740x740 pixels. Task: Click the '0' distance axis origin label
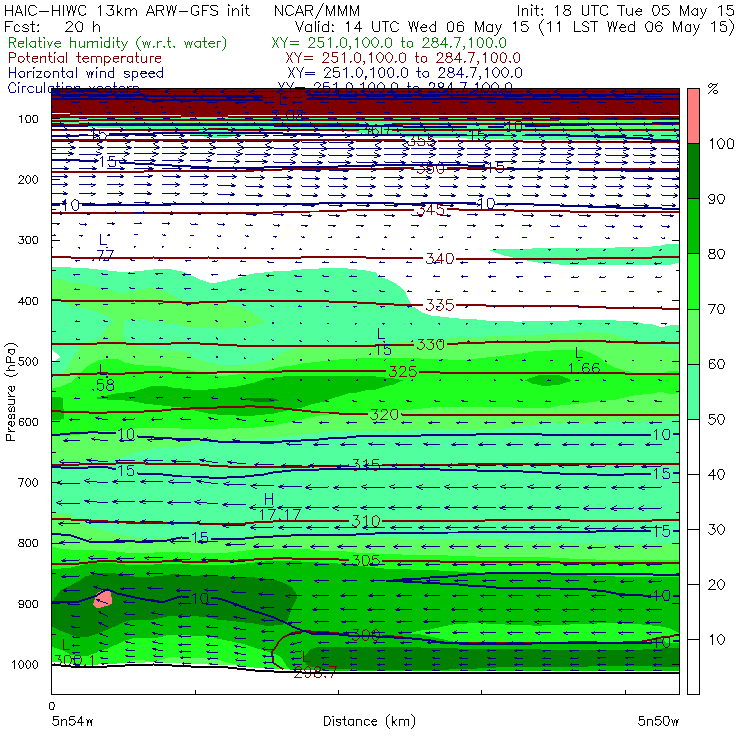click(51, 706)
